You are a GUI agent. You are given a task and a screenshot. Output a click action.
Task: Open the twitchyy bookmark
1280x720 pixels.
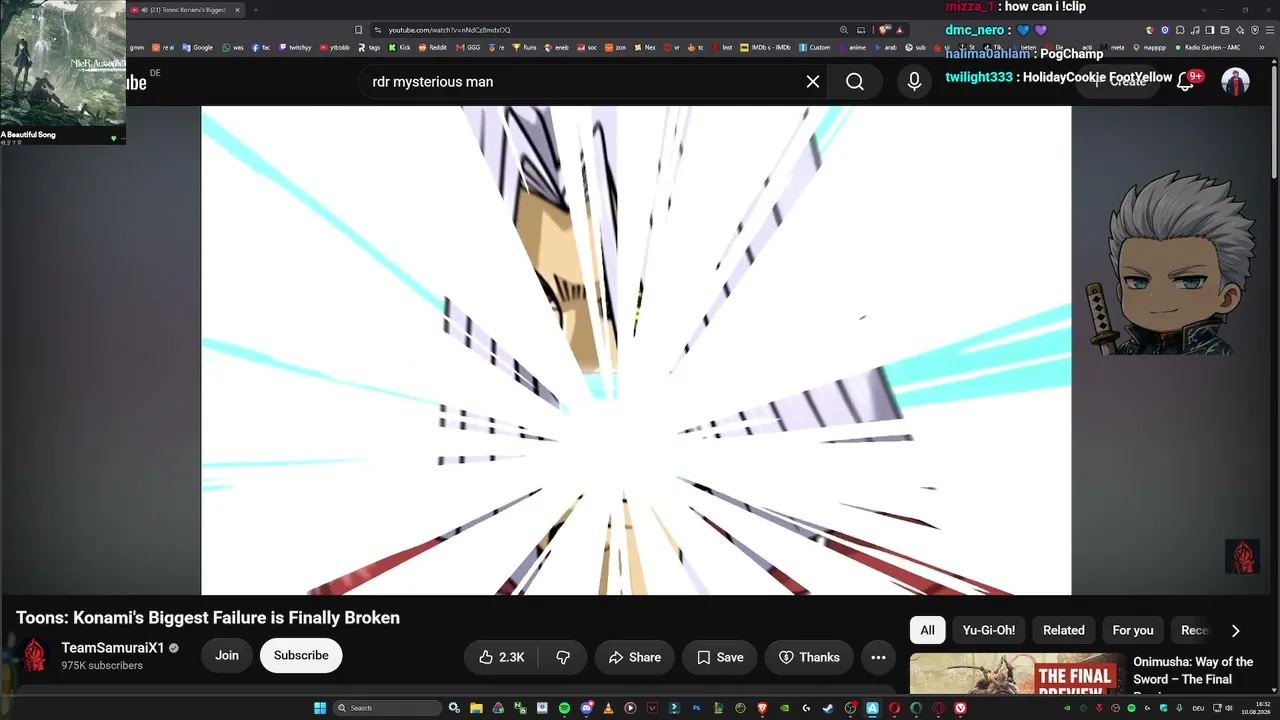[295, 47]
